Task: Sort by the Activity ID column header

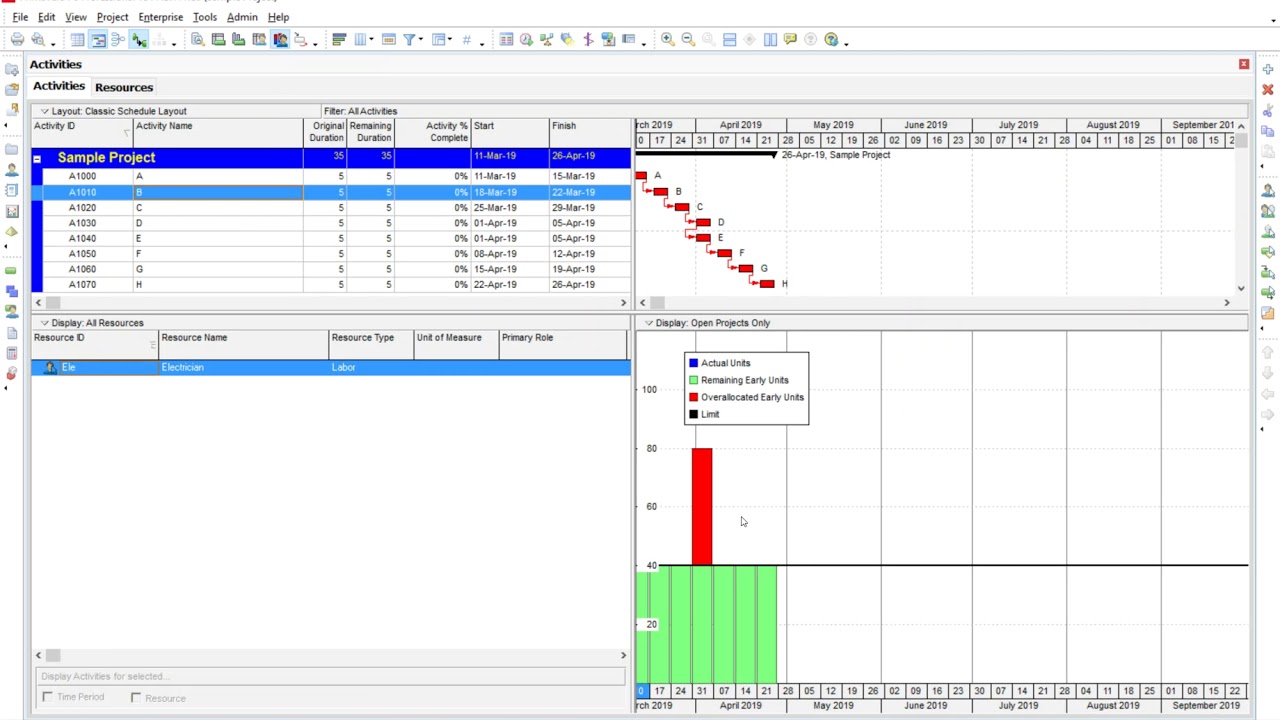Action: [82, 132]
